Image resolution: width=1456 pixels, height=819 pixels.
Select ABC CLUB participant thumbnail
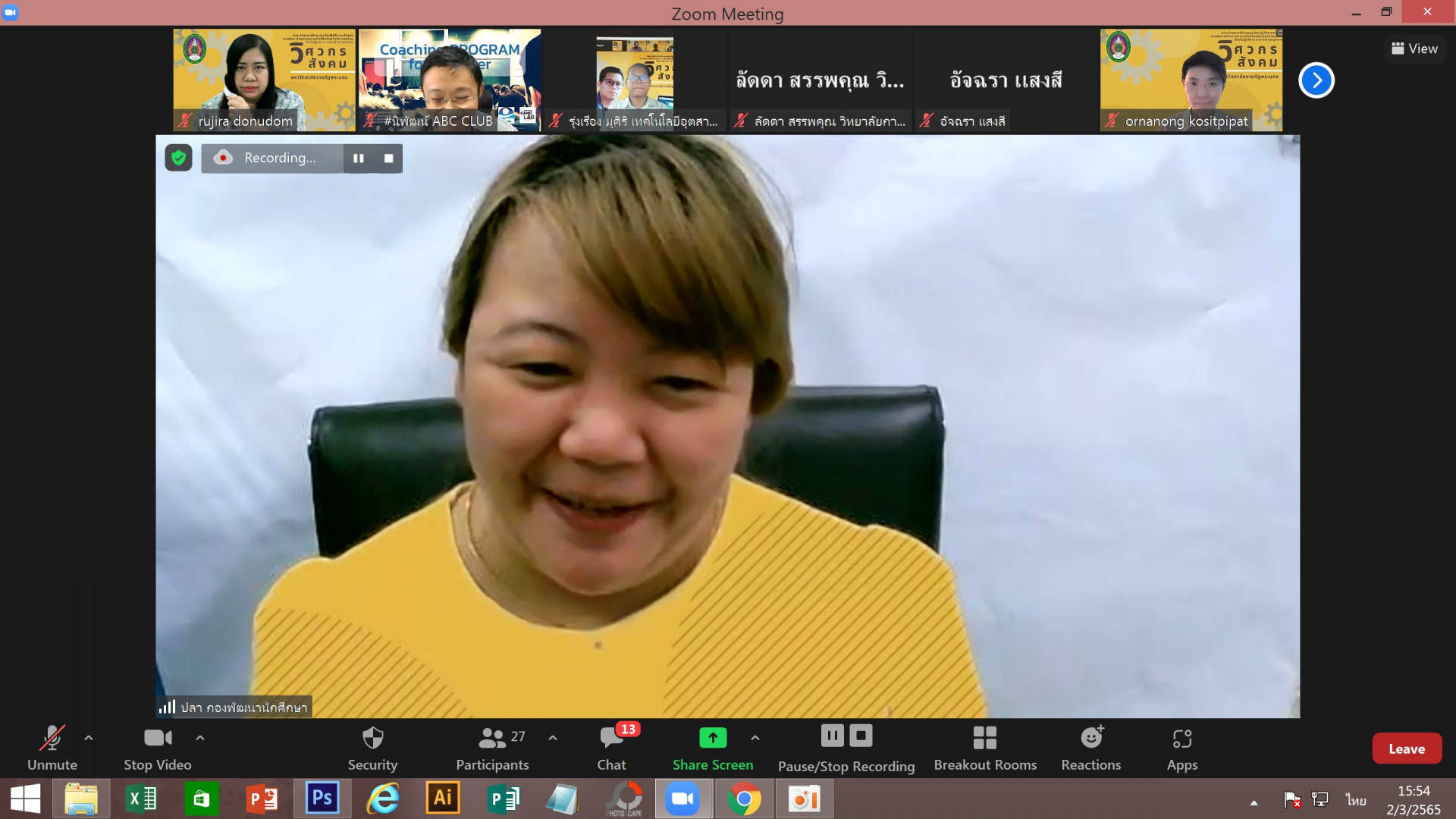pos(450,80)
